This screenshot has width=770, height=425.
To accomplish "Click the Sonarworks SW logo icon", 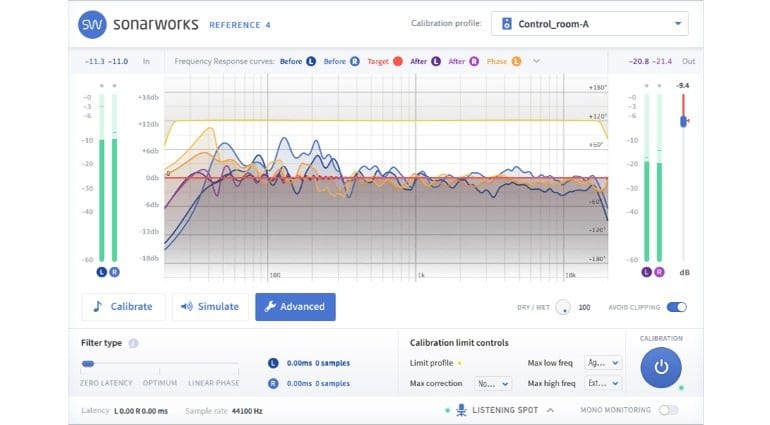I will click(x=92, y=24).
